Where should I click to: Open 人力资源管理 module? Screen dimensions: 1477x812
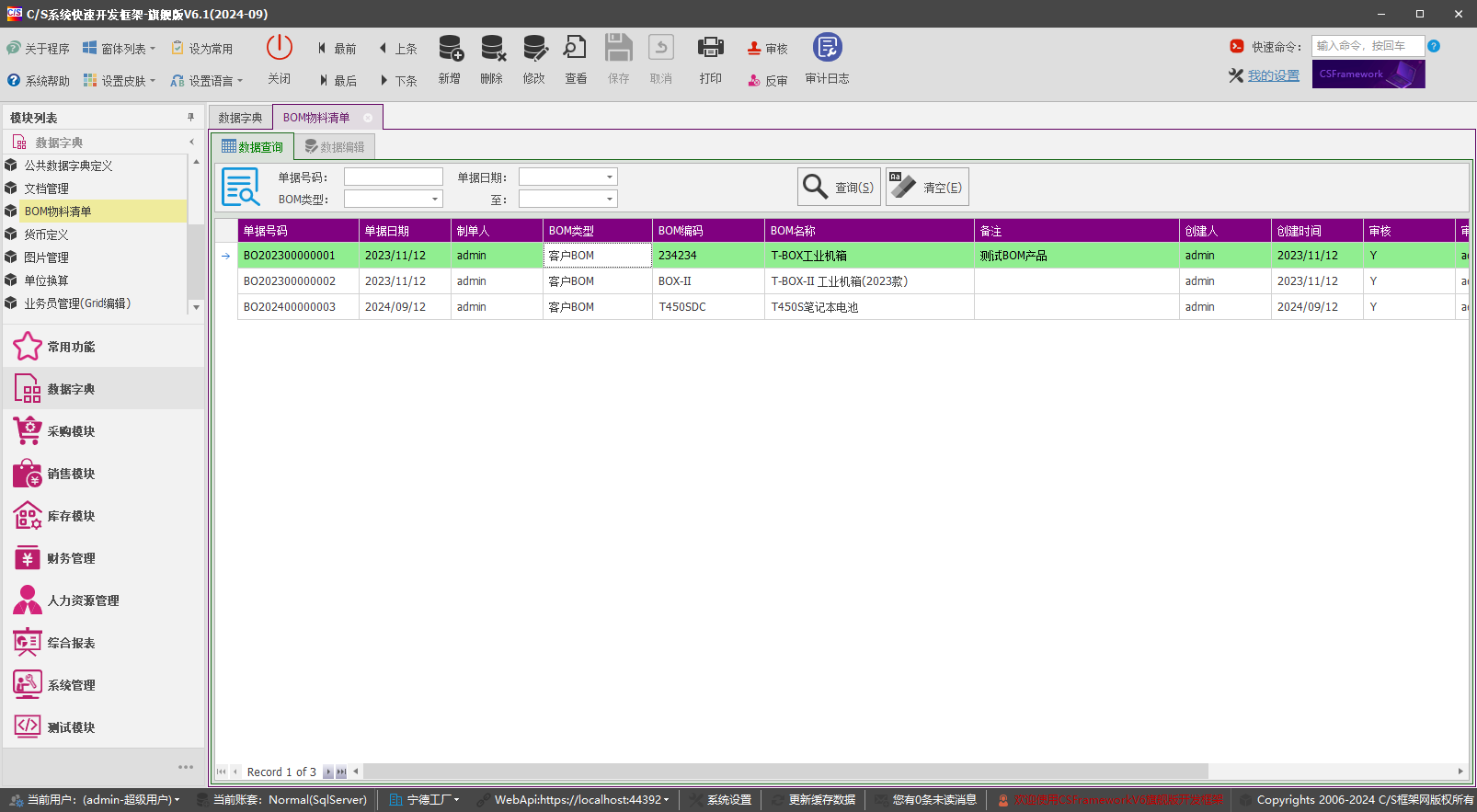[x=103, y=600]
